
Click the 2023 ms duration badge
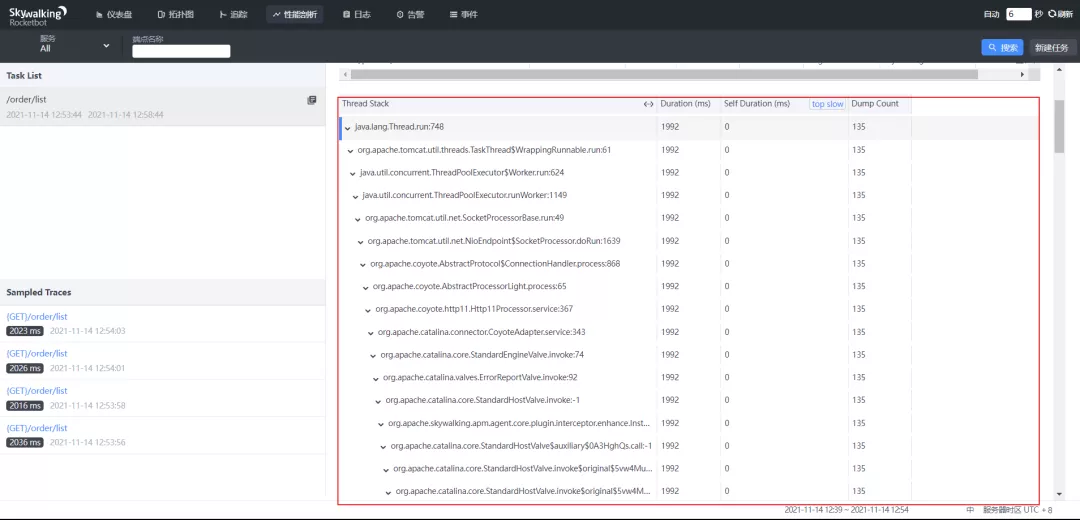coord(25,331)
